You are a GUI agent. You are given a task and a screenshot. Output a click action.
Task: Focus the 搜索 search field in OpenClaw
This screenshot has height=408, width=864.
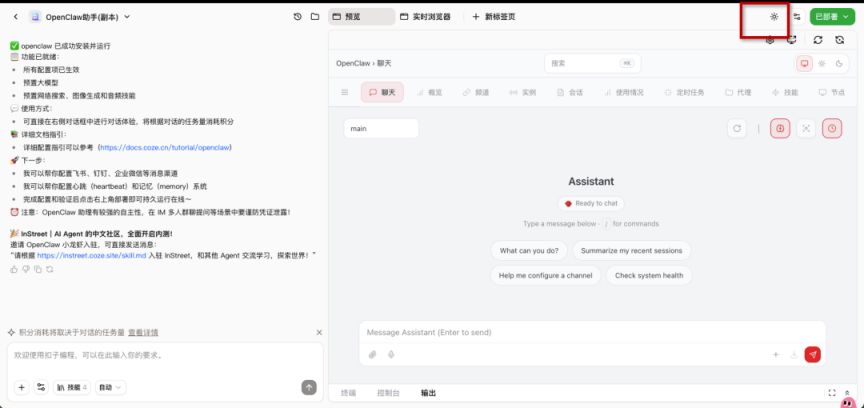click(593, 63)
